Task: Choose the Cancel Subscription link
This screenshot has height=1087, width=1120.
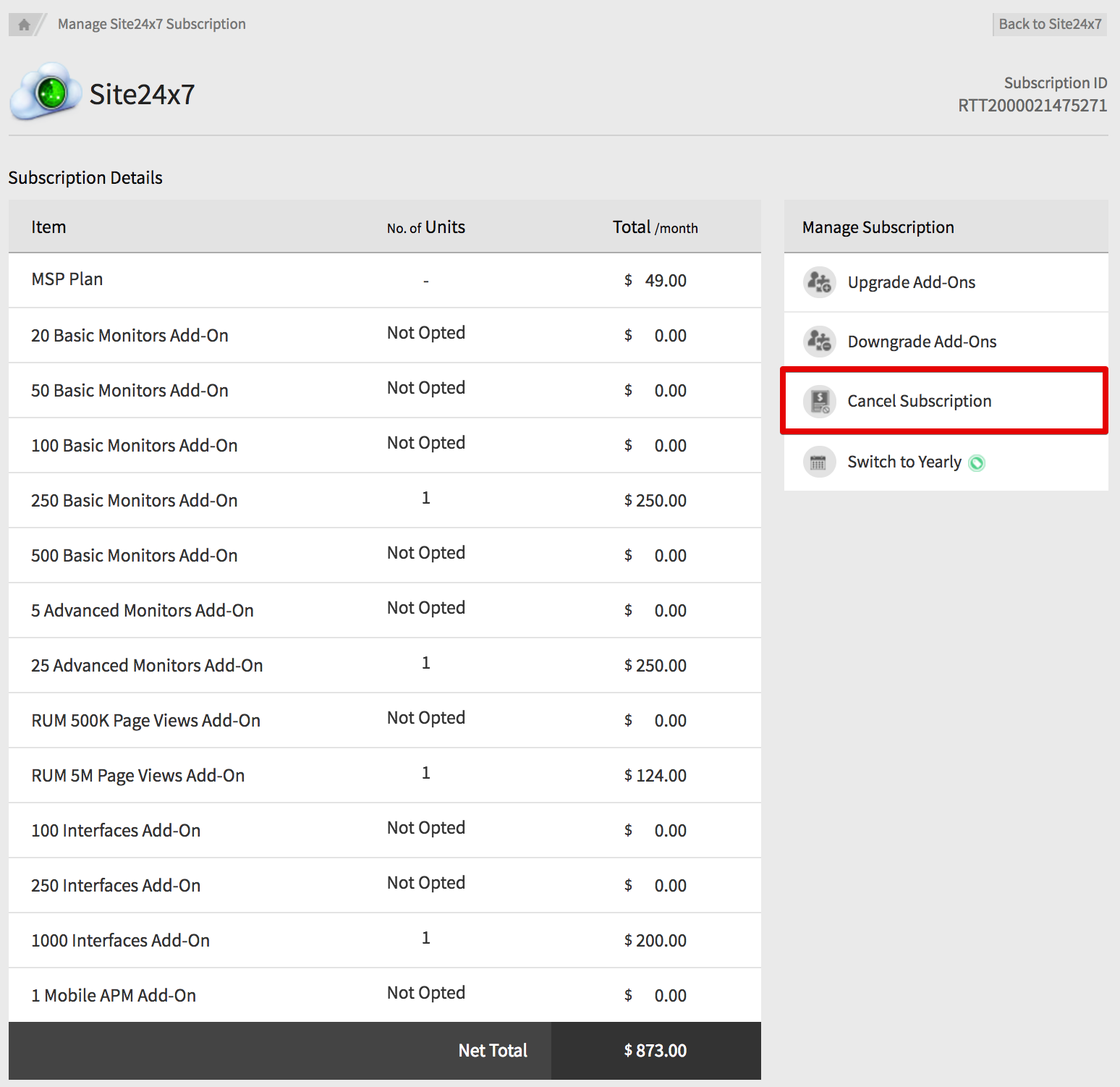Action: point(919,401)
